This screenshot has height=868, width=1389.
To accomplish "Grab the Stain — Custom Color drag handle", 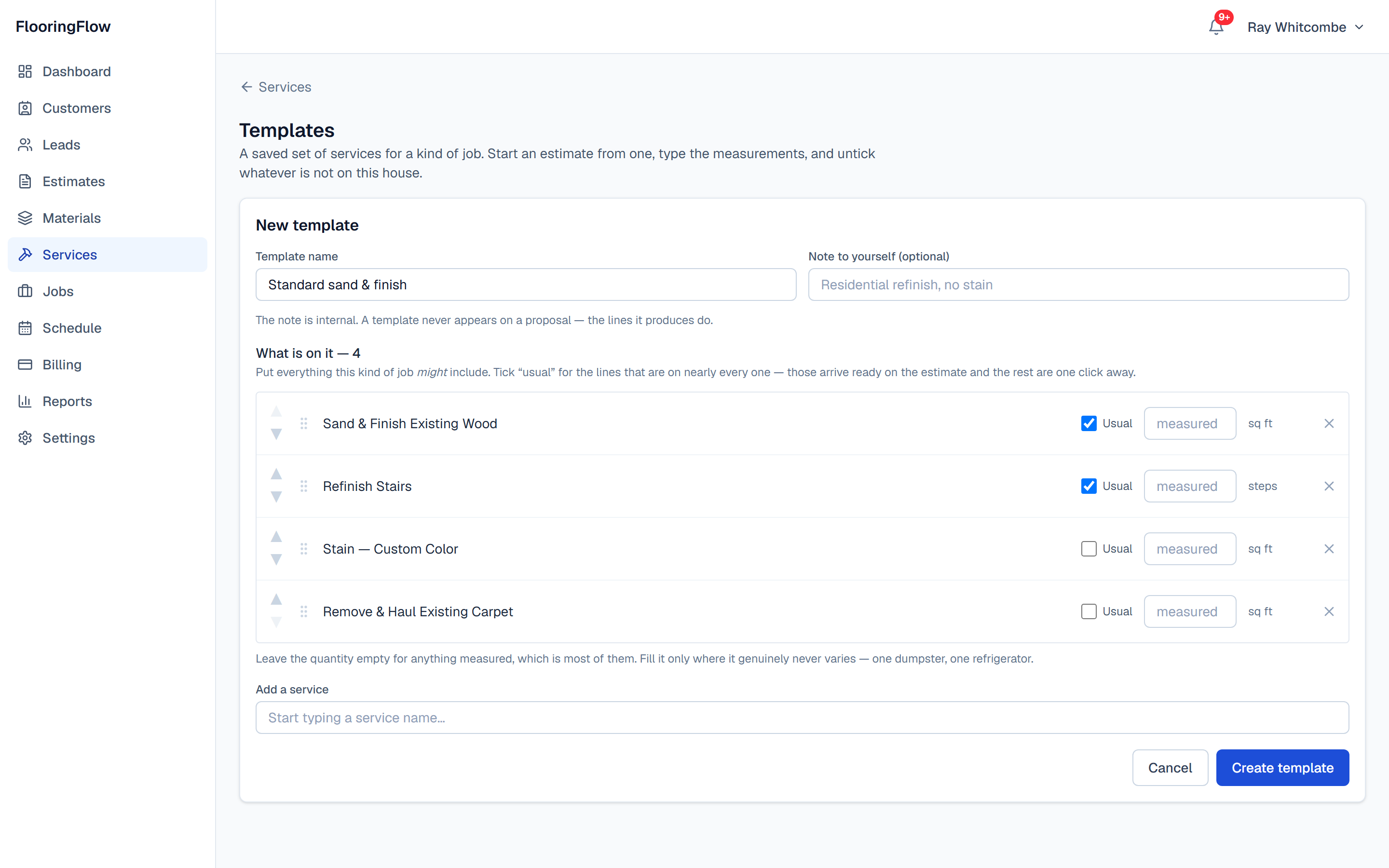I will 304,548.
